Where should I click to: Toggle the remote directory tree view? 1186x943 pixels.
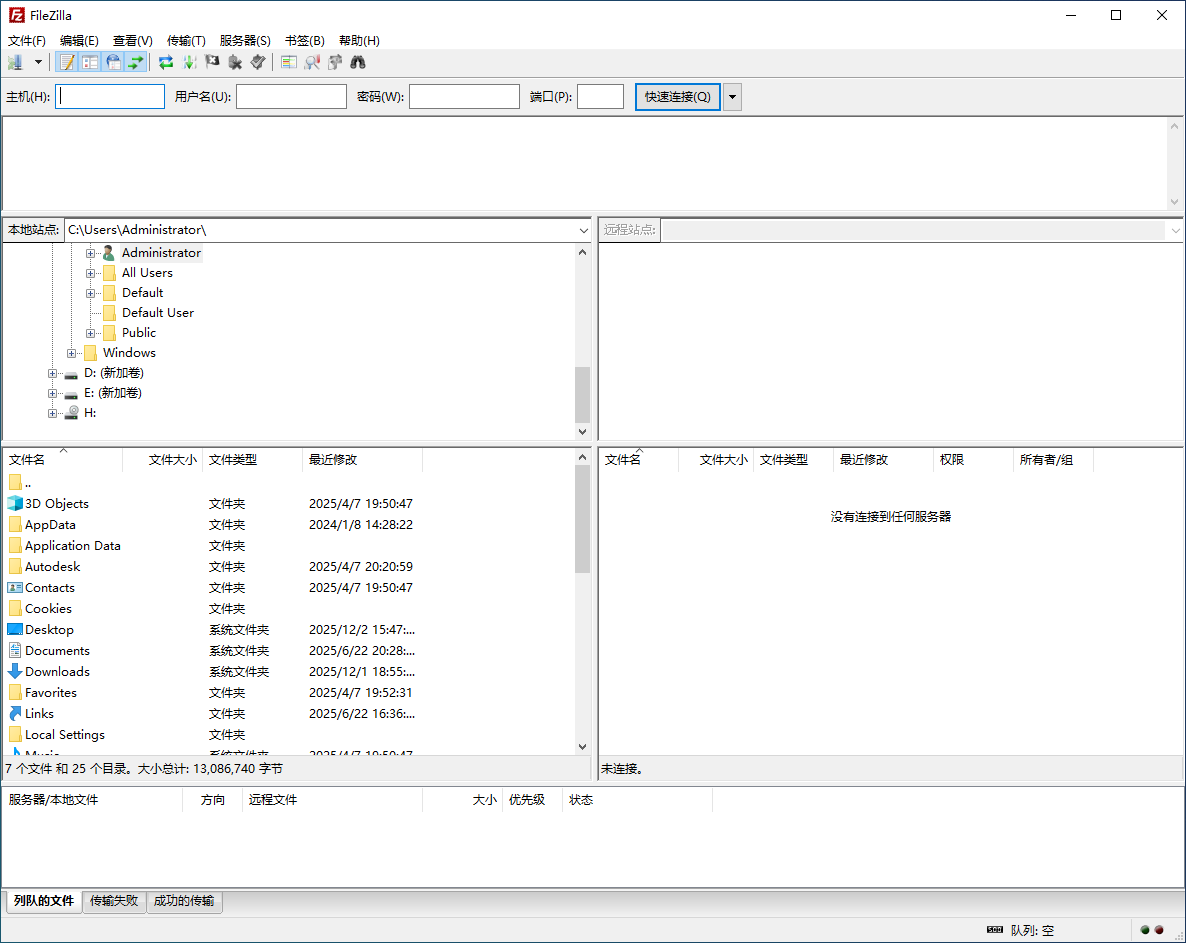tap(113, 62)
